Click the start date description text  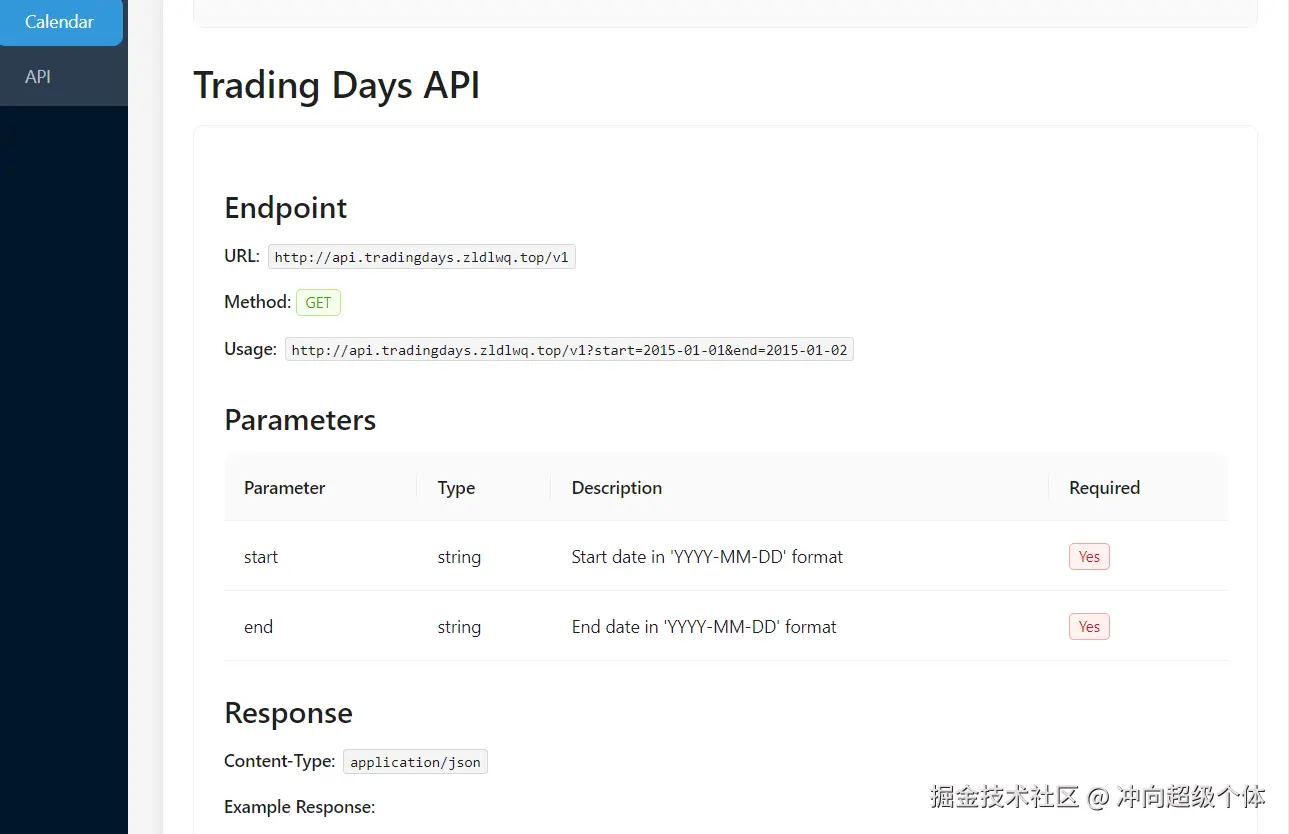(707, 557)
